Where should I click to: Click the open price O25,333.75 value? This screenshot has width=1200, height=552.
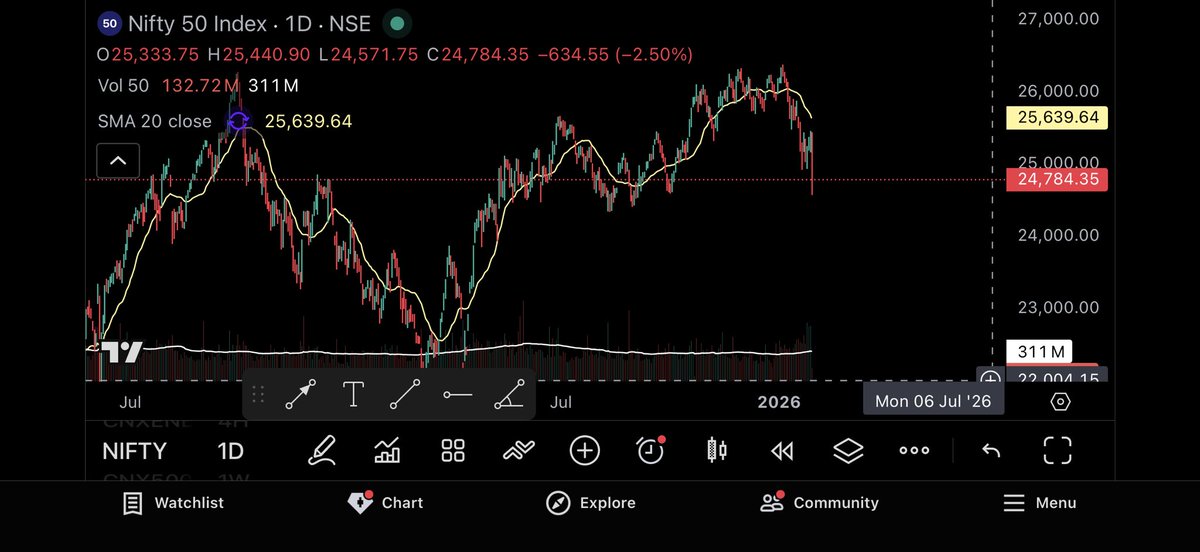point(148,54)
